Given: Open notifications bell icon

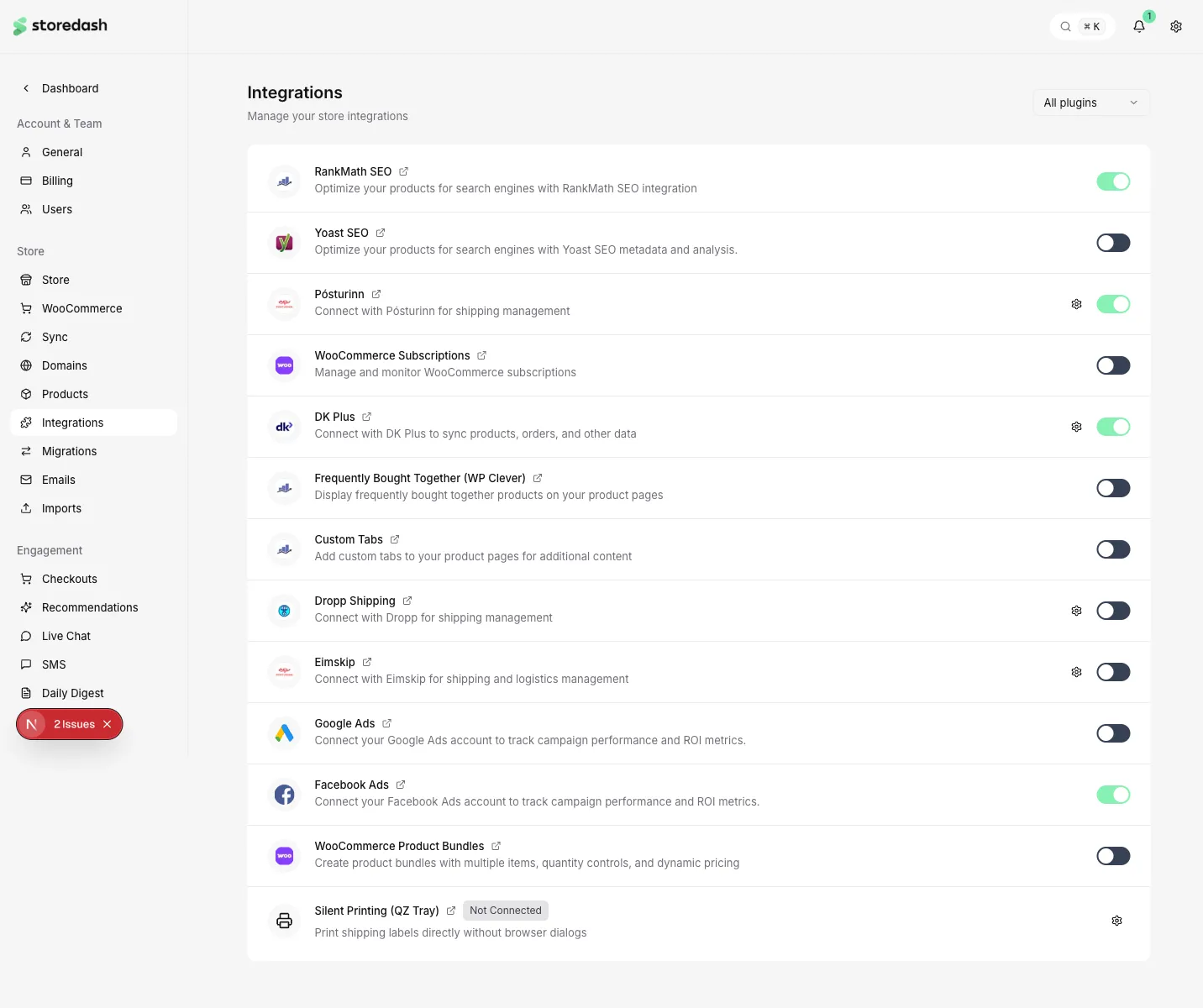Looking at the screenshot, I should pyautogui.click(x=1139, y=26).
